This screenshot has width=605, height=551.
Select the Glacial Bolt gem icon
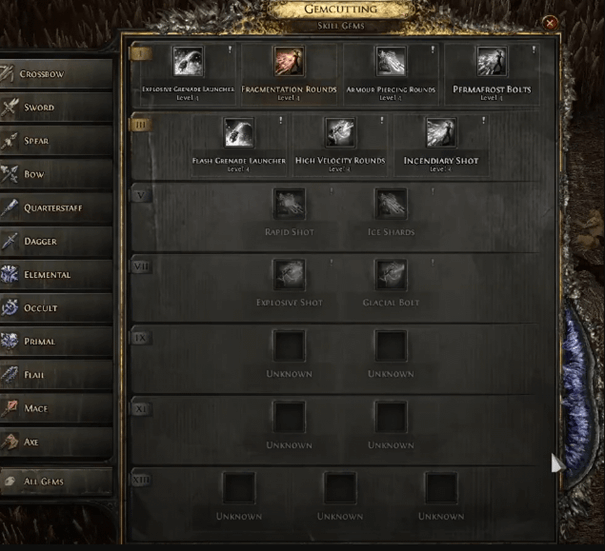[x=391, y=275]
